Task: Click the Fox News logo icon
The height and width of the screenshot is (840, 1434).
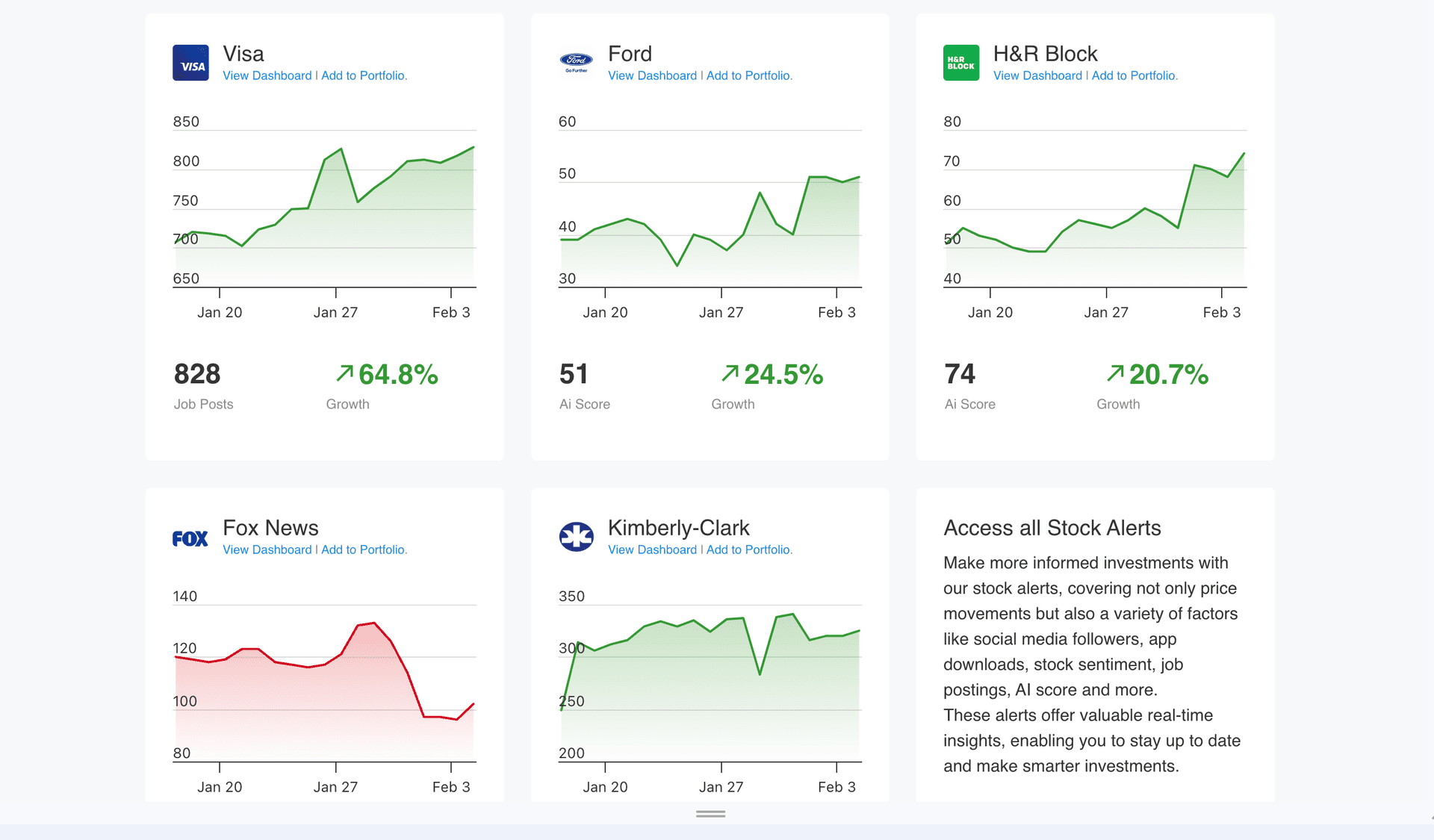Action: point(190,538)
